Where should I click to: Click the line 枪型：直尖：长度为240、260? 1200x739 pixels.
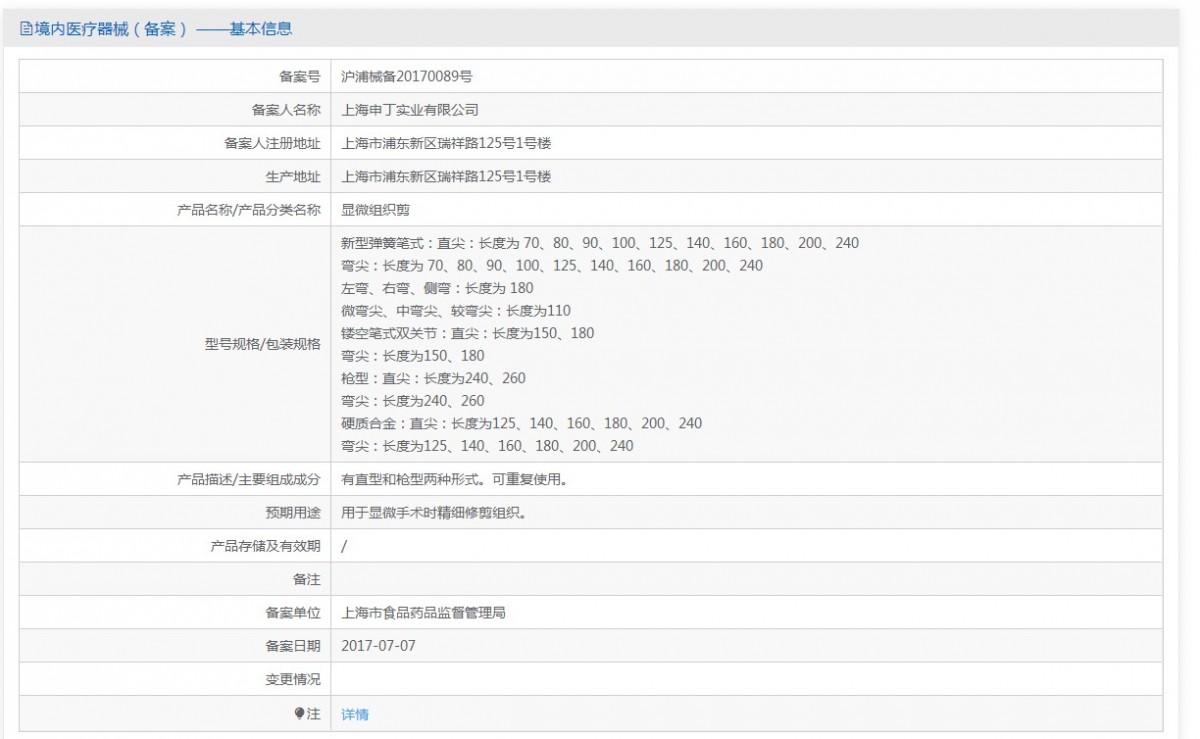(433, 378)
